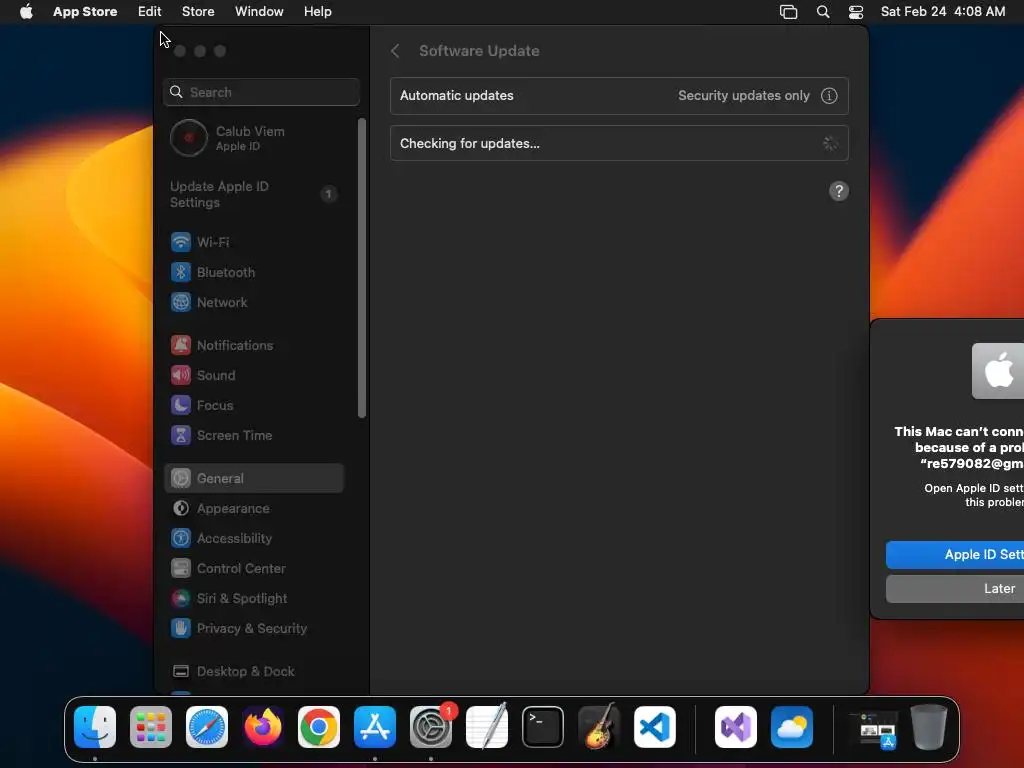The image size is (1024, 768).
Task: Open Control Center in the menu bar
Action: pyautogui.click(x=856, y=12)
